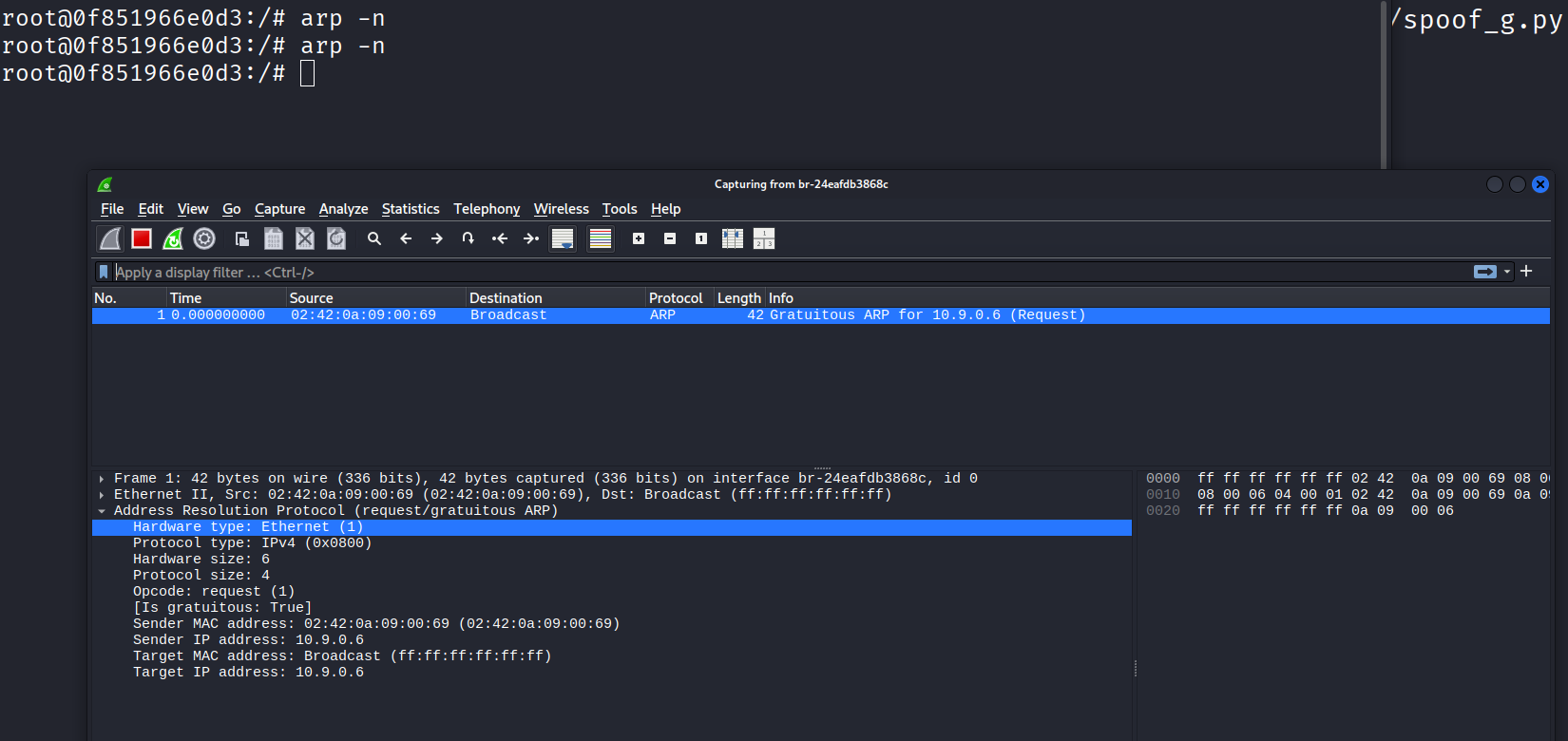
Task: Click into the display filter field
Action: [760, 273]
